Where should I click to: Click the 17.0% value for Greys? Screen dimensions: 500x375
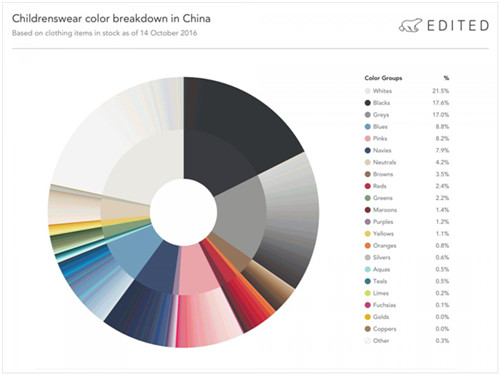(441, 115)
